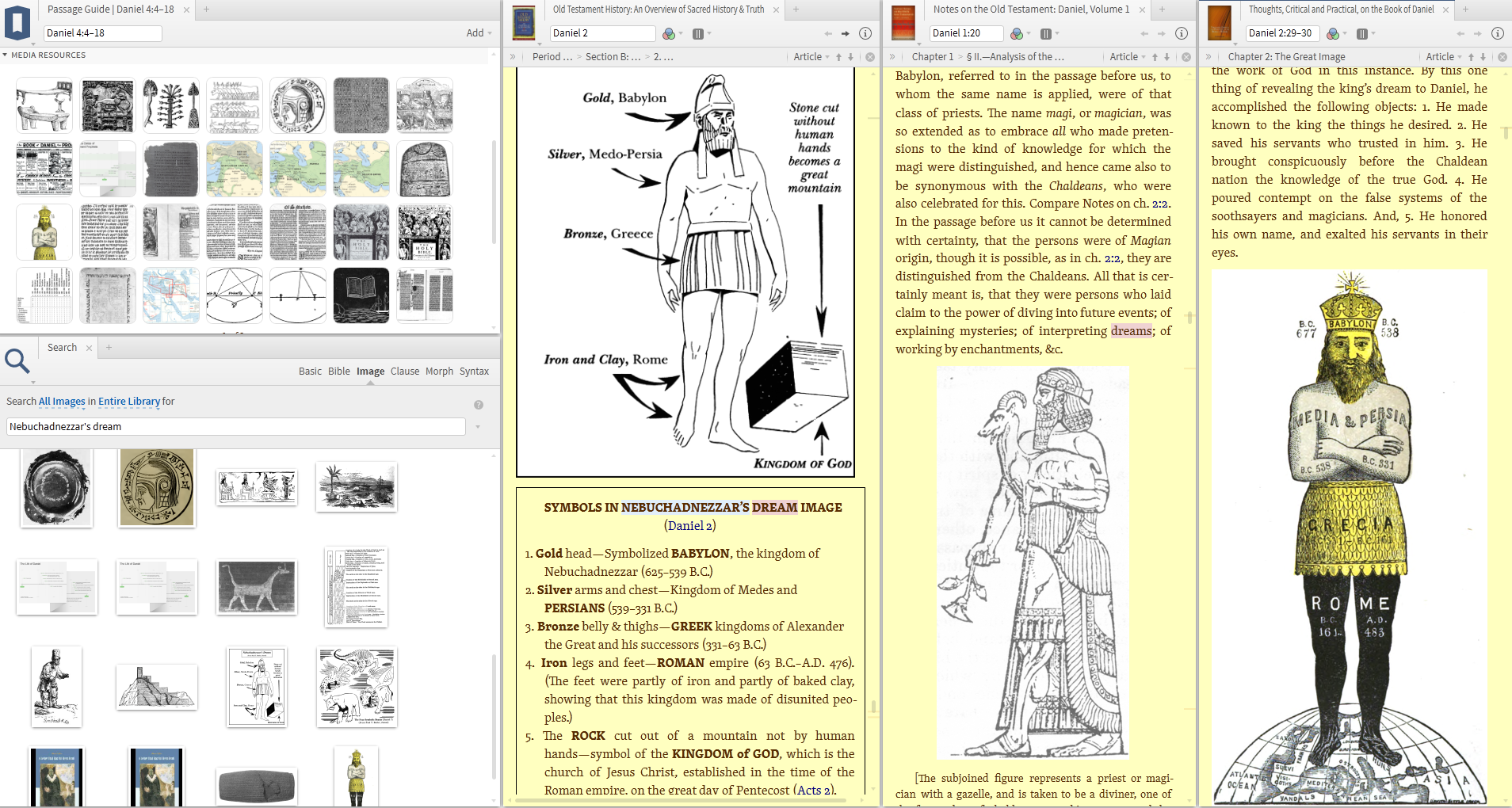Jump to the previous article in Thoughts on Daniel
The image size is (1512, 808).
[x=1471, y=57]
